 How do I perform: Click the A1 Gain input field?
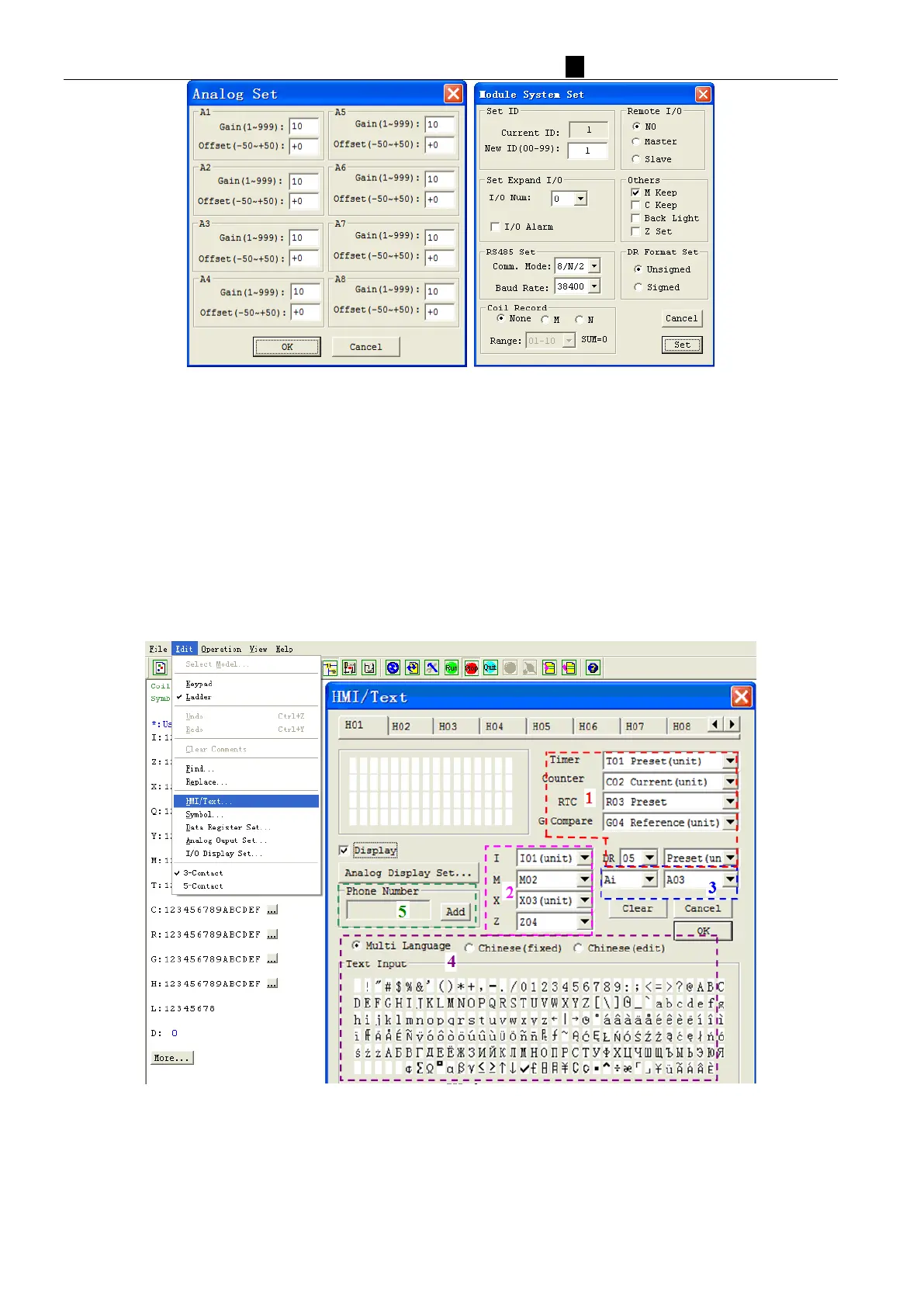click(x=303, y=127)
